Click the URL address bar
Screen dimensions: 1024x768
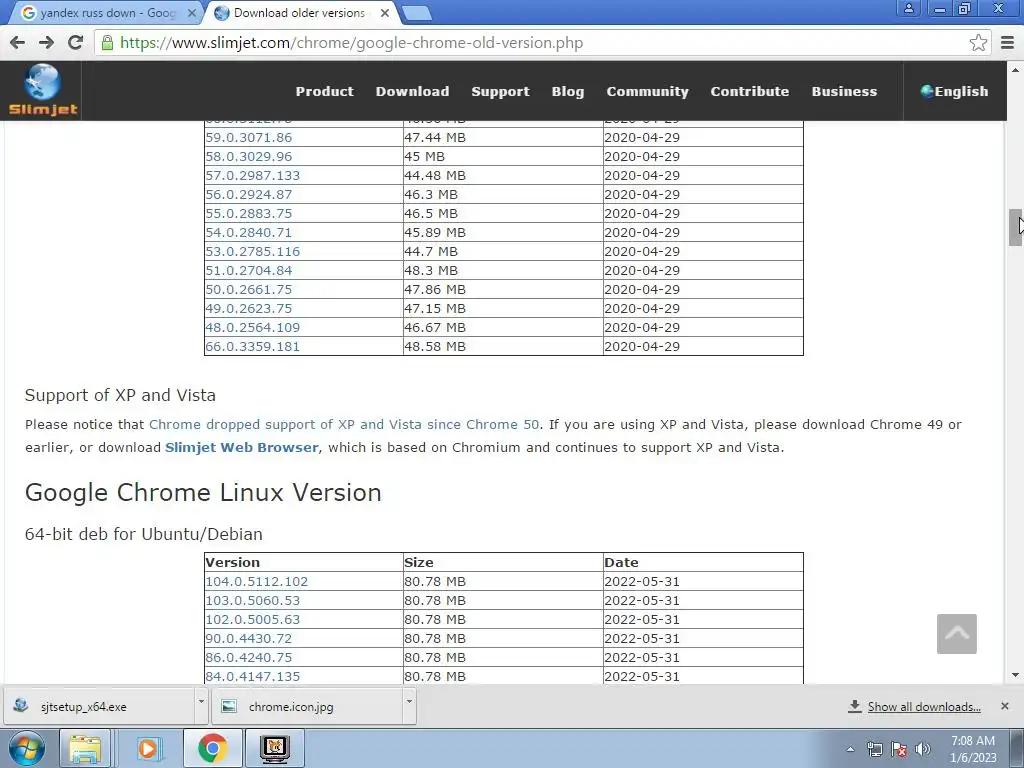click(x=536, y=43)
